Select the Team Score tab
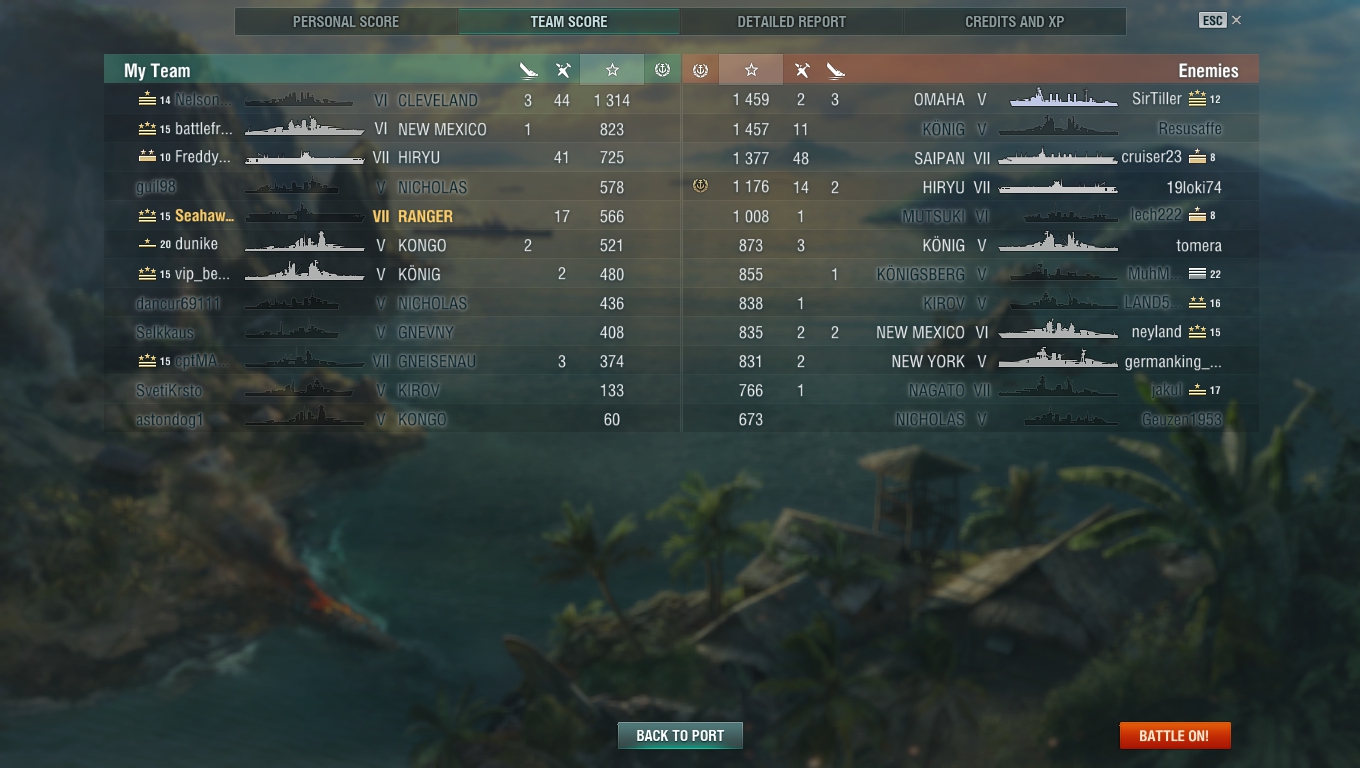The image size is (1360, 768). pos(568,21)
